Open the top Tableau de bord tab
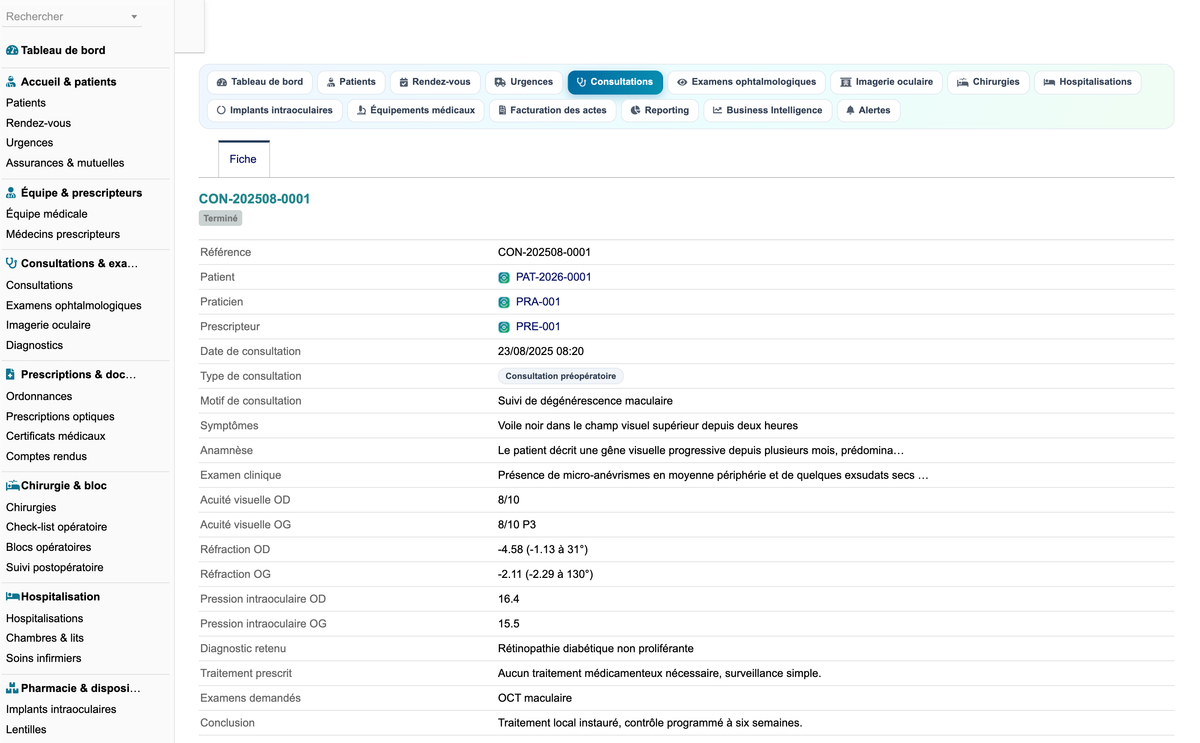Image resolution: width=1200 pixels, height=743 pixels. click(260, 82)
